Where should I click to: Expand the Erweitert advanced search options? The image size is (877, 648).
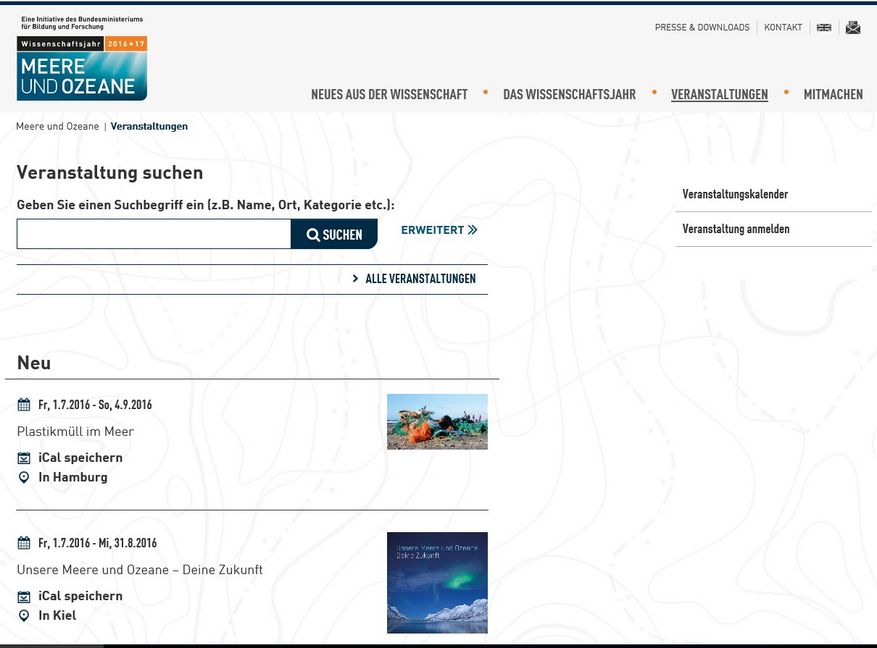(x=439, y=230)
